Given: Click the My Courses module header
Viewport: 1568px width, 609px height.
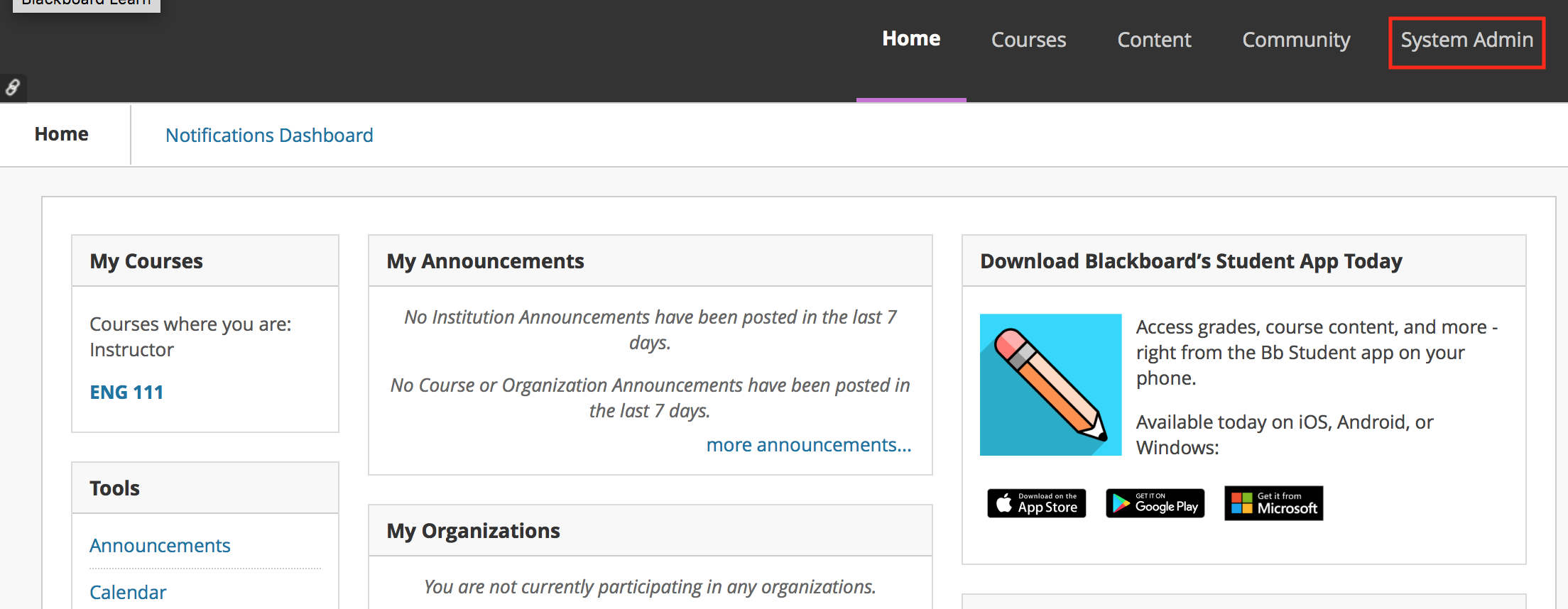Looking at the screenshot, I should [205, 261].
